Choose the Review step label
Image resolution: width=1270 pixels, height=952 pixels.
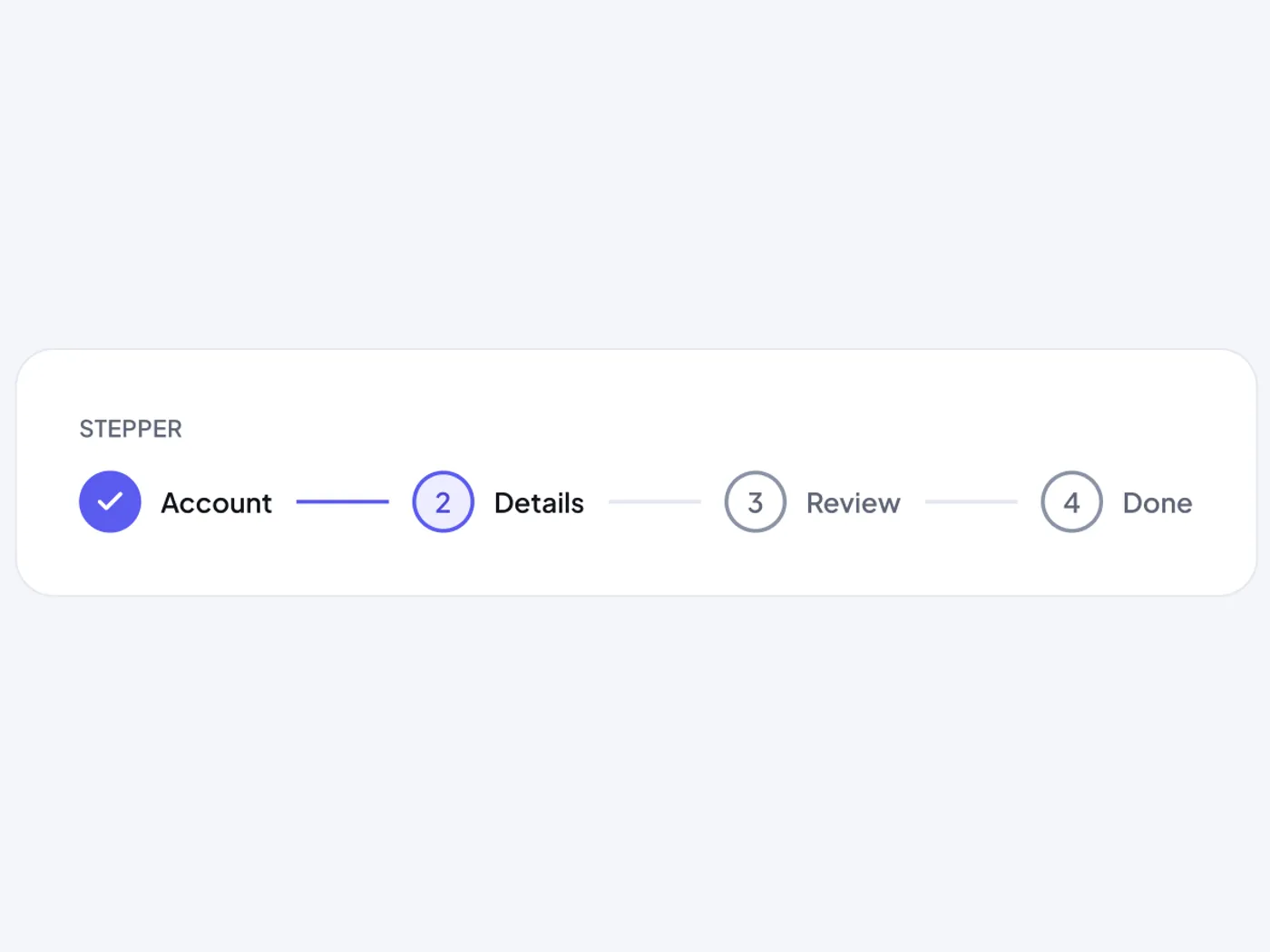coord(853,503)
